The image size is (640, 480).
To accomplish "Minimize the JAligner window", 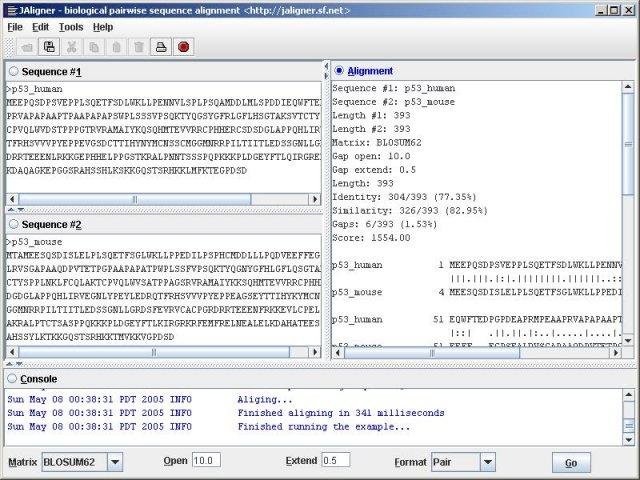I will 601,10.
